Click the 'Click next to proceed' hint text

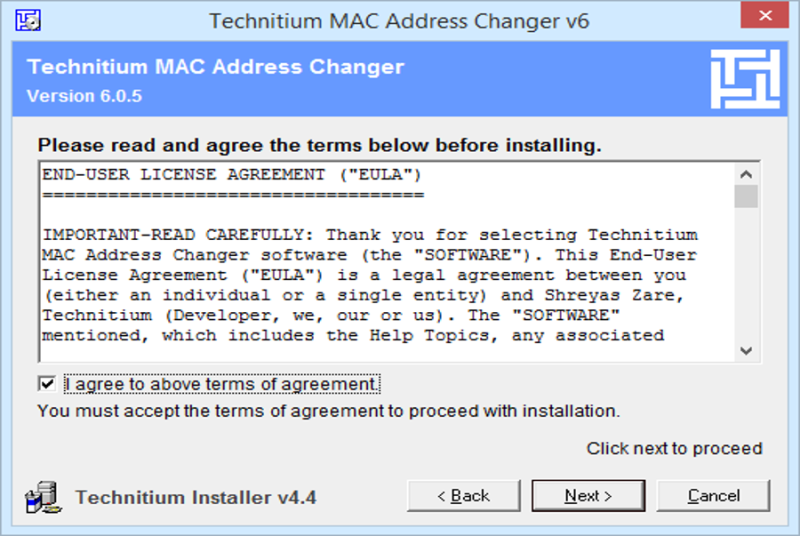[674, 448]
